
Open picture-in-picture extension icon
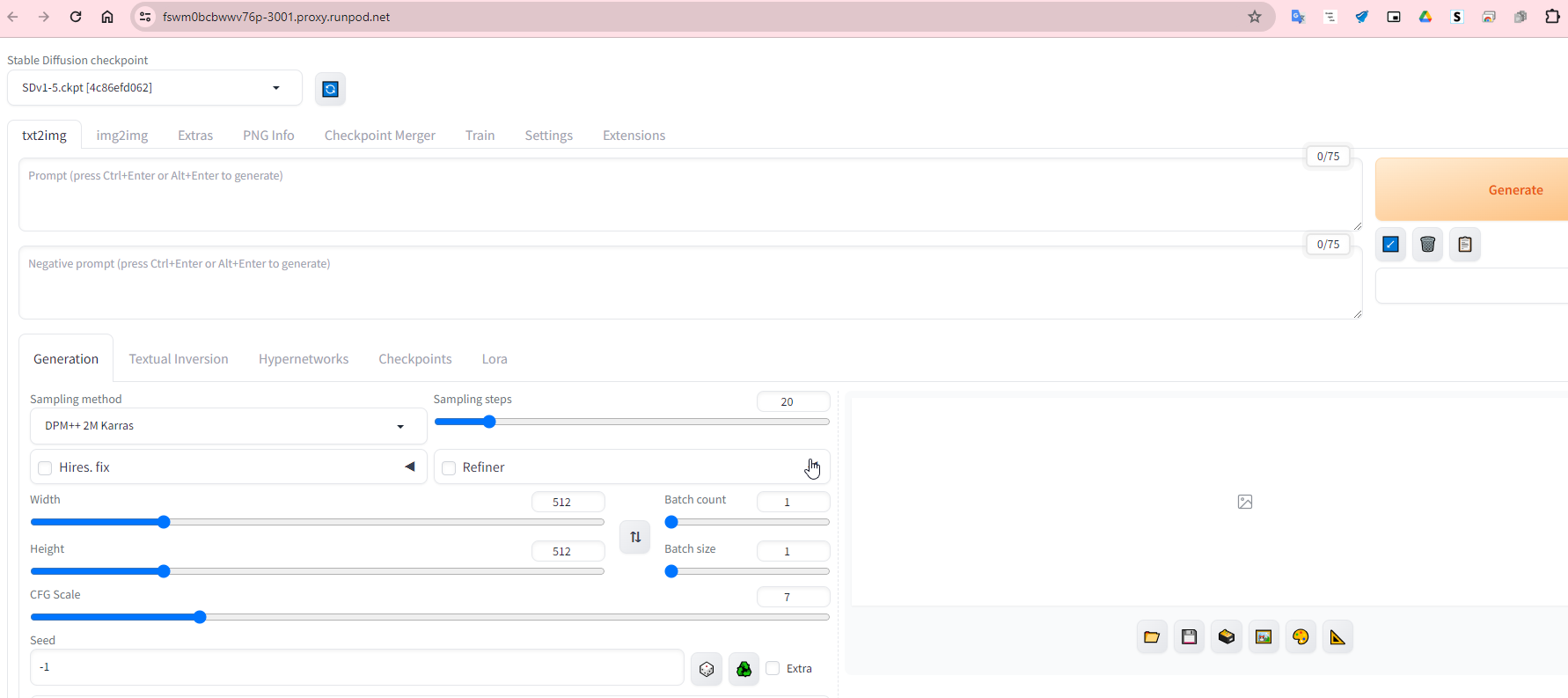coord(1394,17)
